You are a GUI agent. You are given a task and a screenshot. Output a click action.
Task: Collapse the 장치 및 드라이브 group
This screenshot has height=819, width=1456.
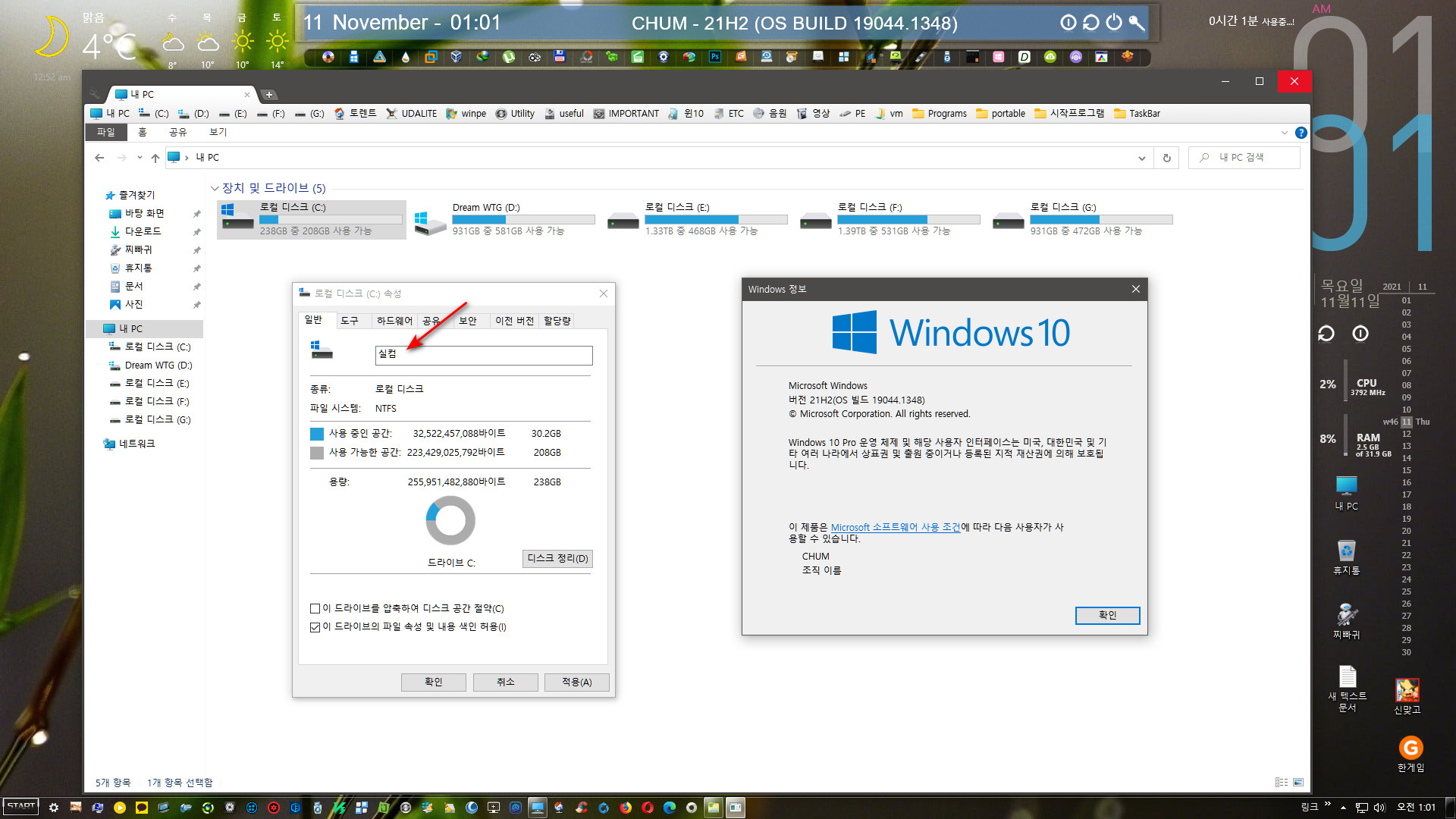[215, 188]
